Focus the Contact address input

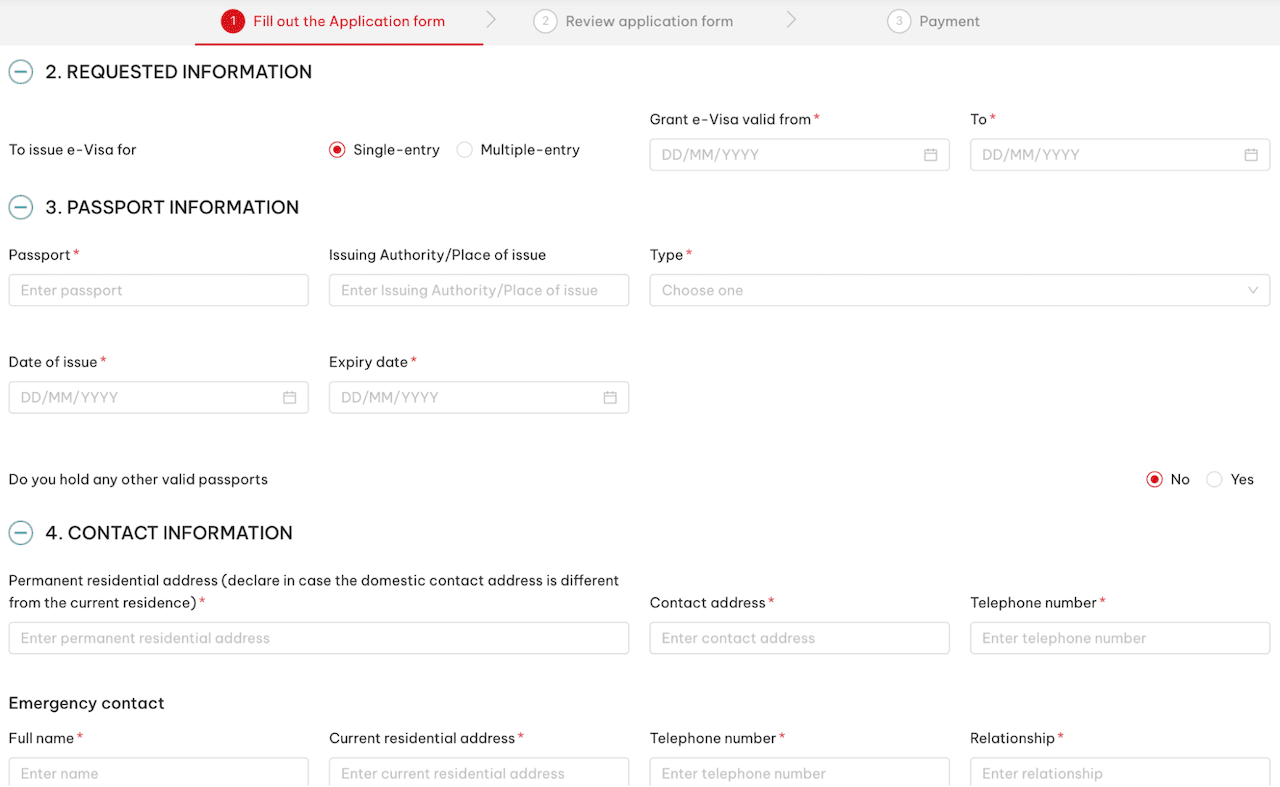(800, 638)
